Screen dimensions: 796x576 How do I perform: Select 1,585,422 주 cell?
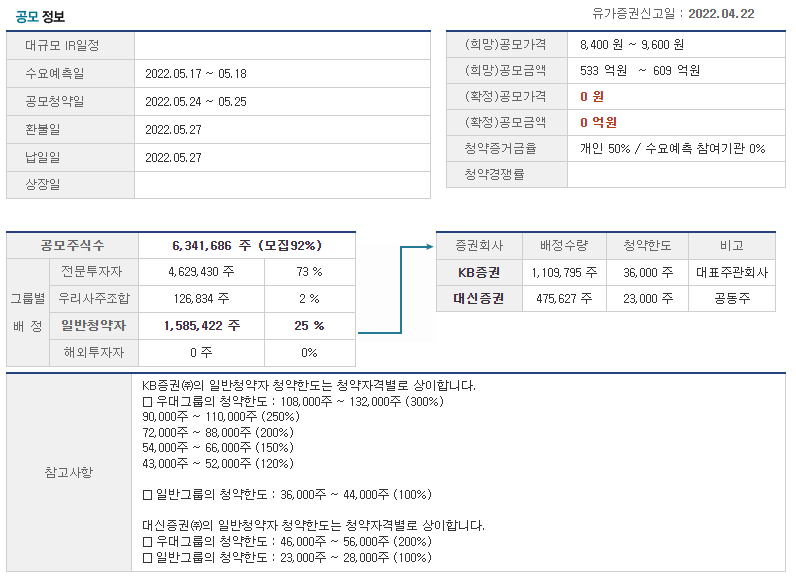[202, 326]
